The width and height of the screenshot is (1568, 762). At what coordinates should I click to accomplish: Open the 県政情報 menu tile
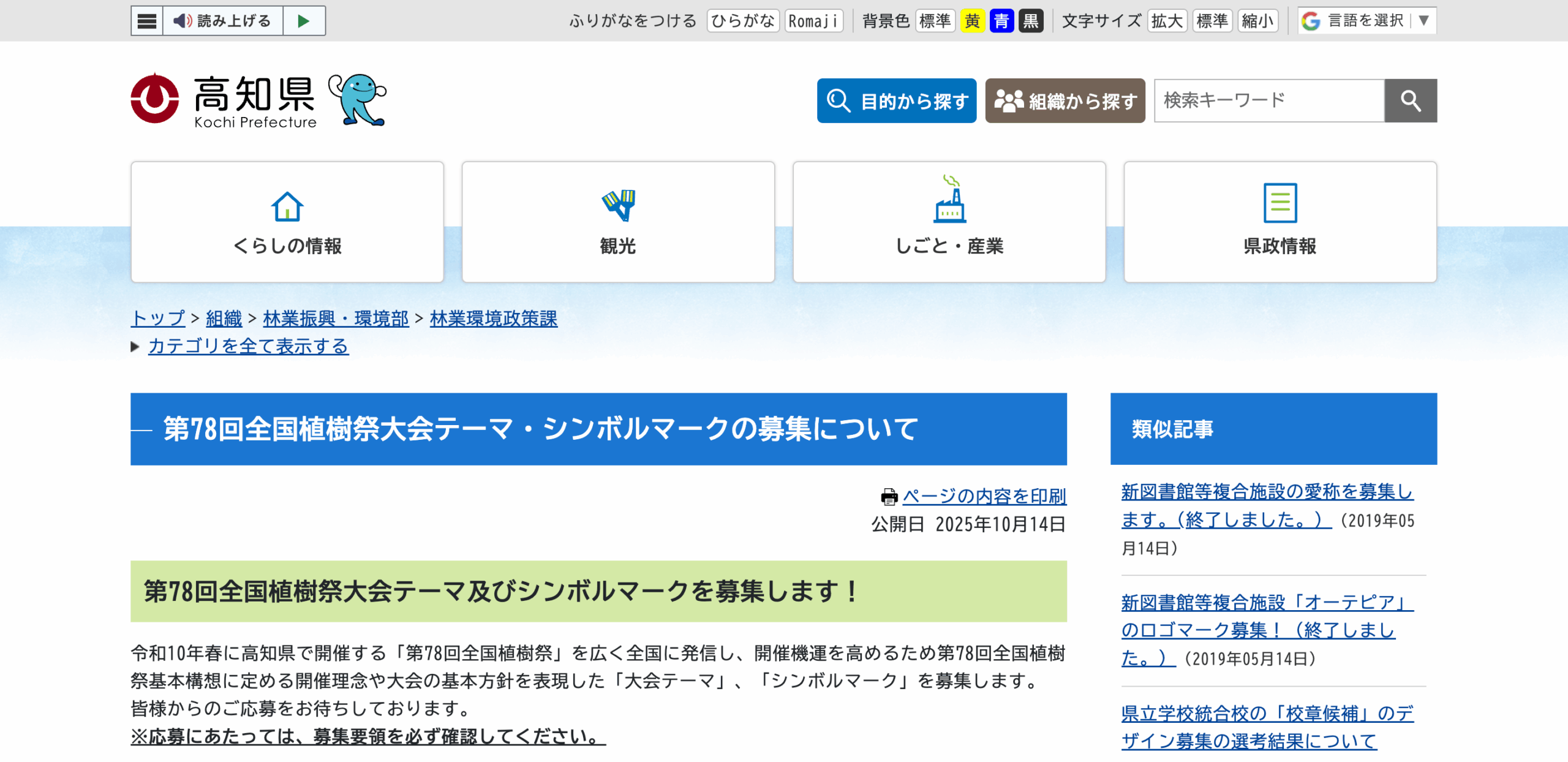[1280, 222]
